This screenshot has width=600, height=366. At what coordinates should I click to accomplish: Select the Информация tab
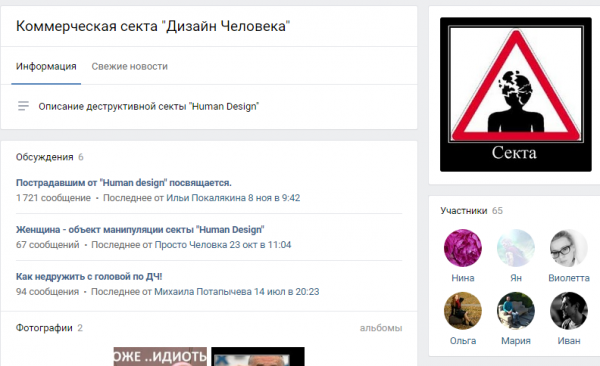(46, 66)
